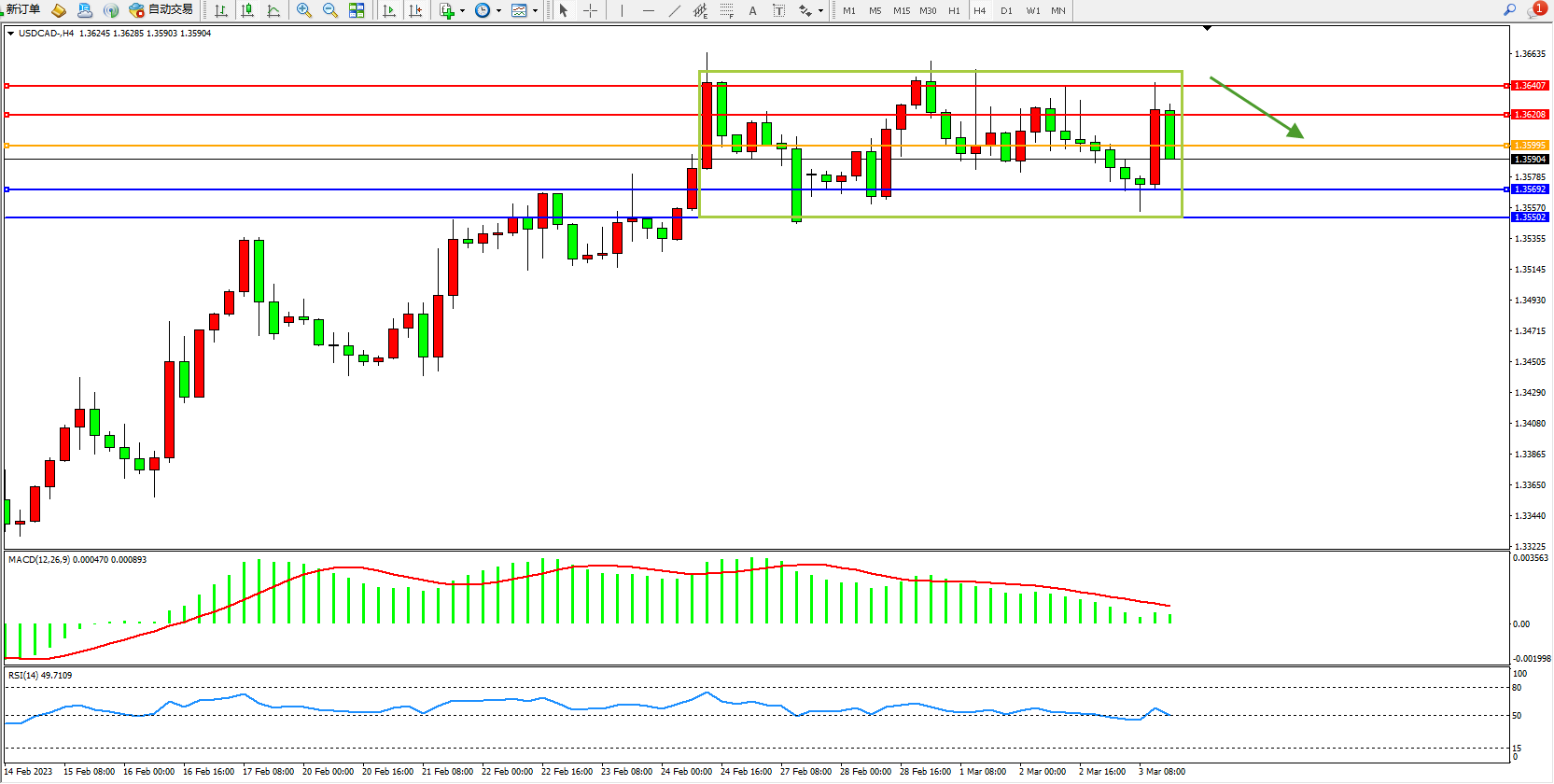Open the search magnifier icon

[1509, 10]
